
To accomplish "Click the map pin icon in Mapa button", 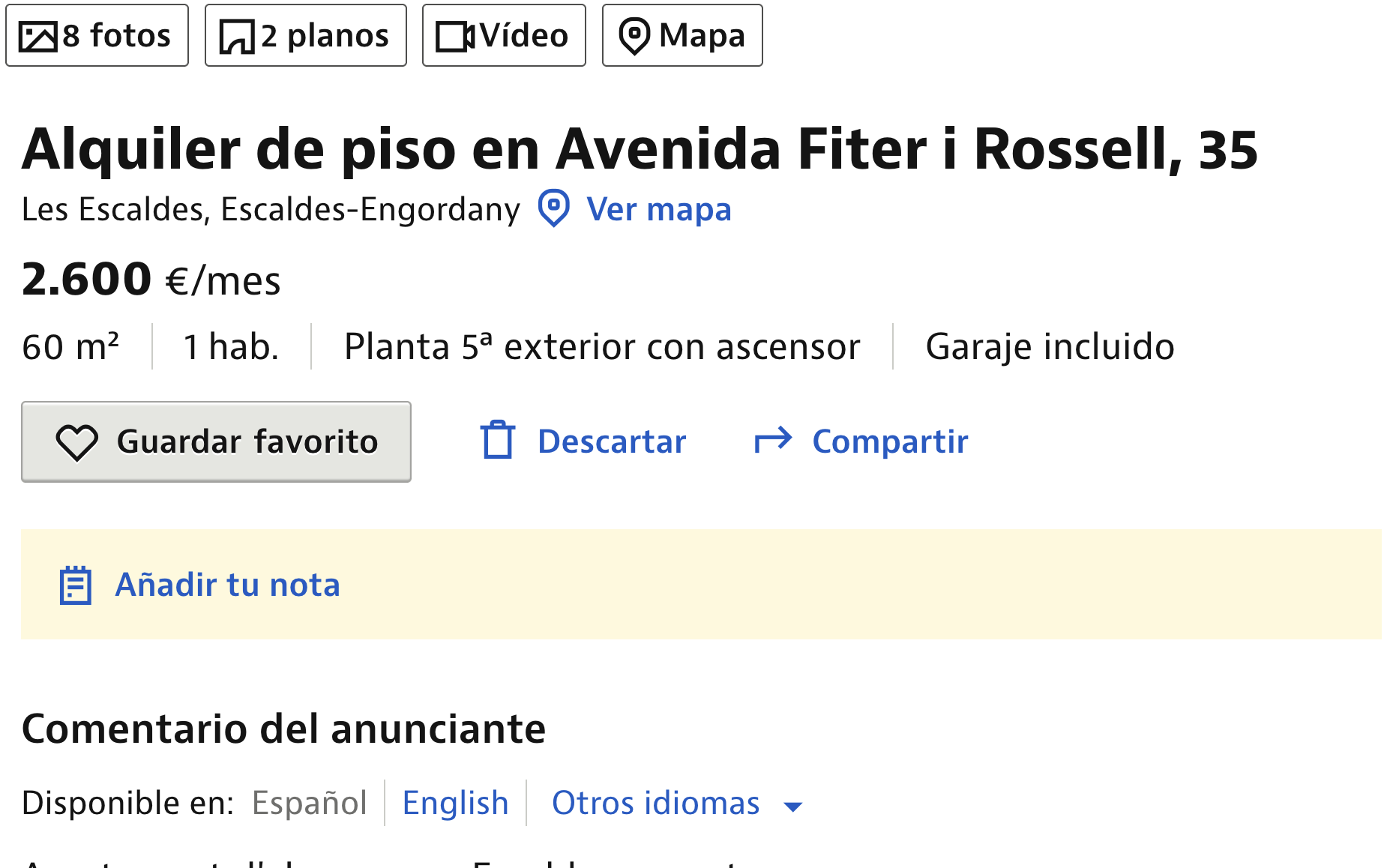I will [x=634, y=36].
